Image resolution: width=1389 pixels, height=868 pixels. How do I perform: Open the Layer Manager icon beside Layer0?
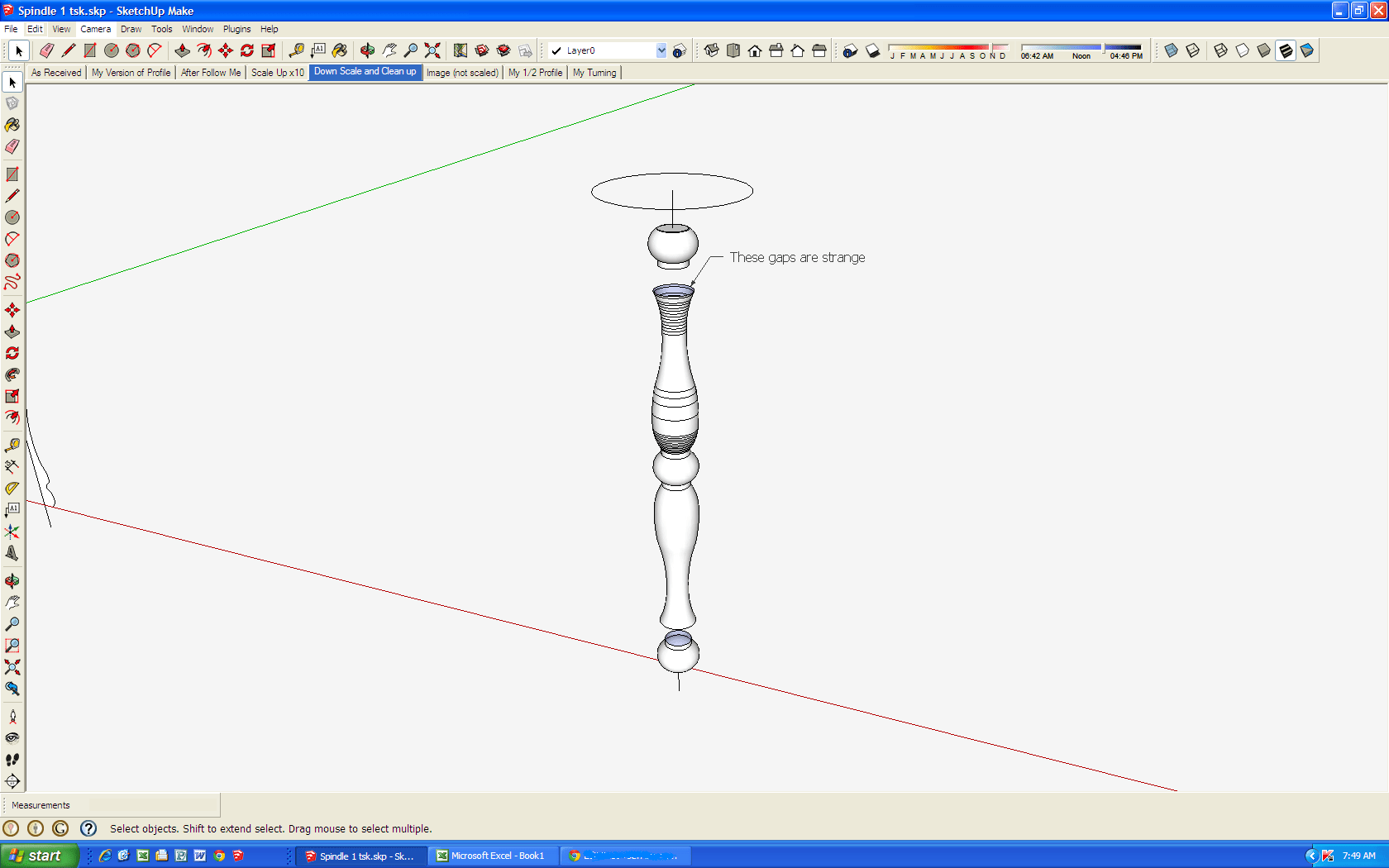pyautogui.click(x=680, y=50)
